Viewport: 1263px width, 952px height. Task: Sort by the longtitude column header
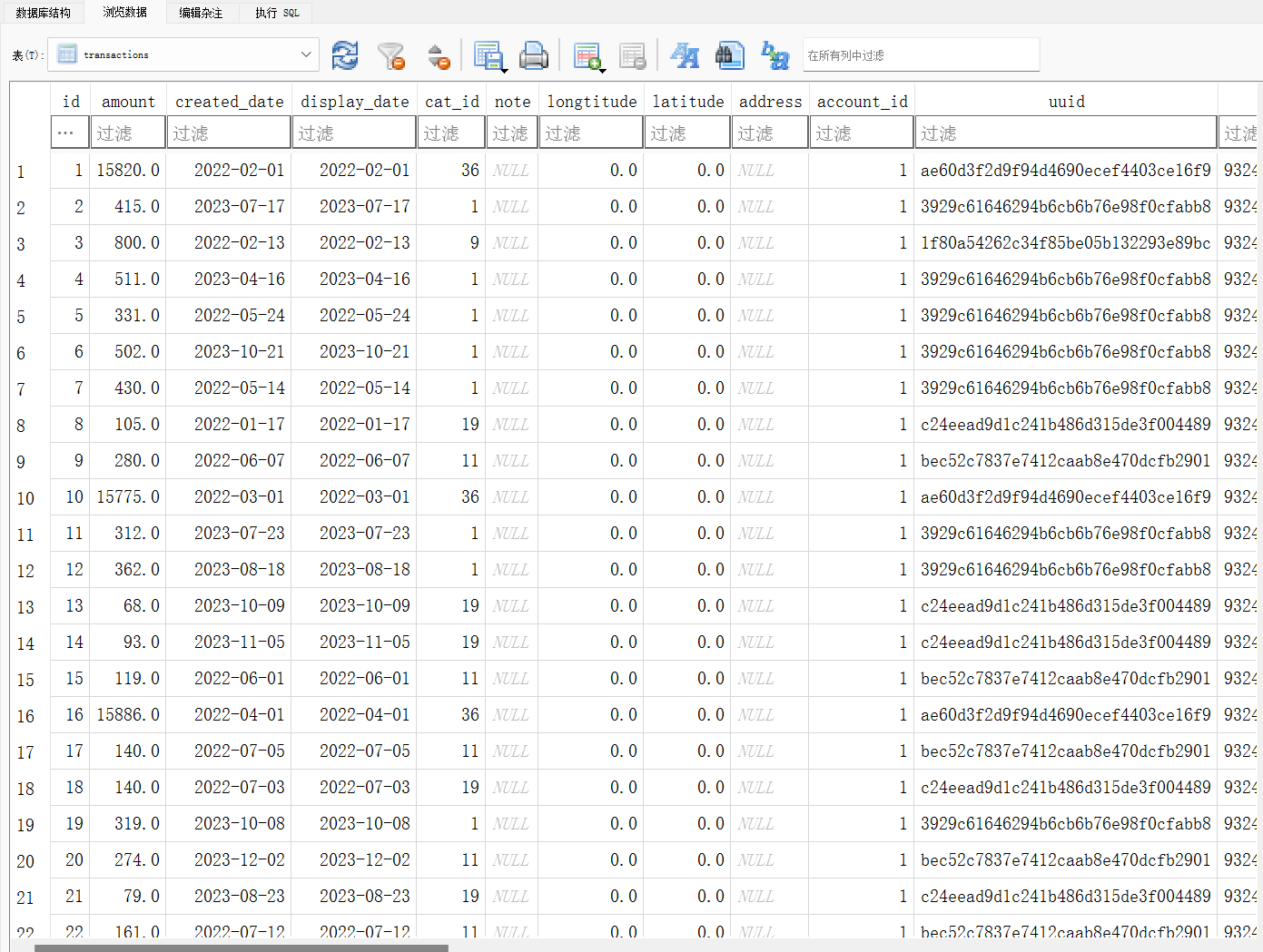coord(591,101)
